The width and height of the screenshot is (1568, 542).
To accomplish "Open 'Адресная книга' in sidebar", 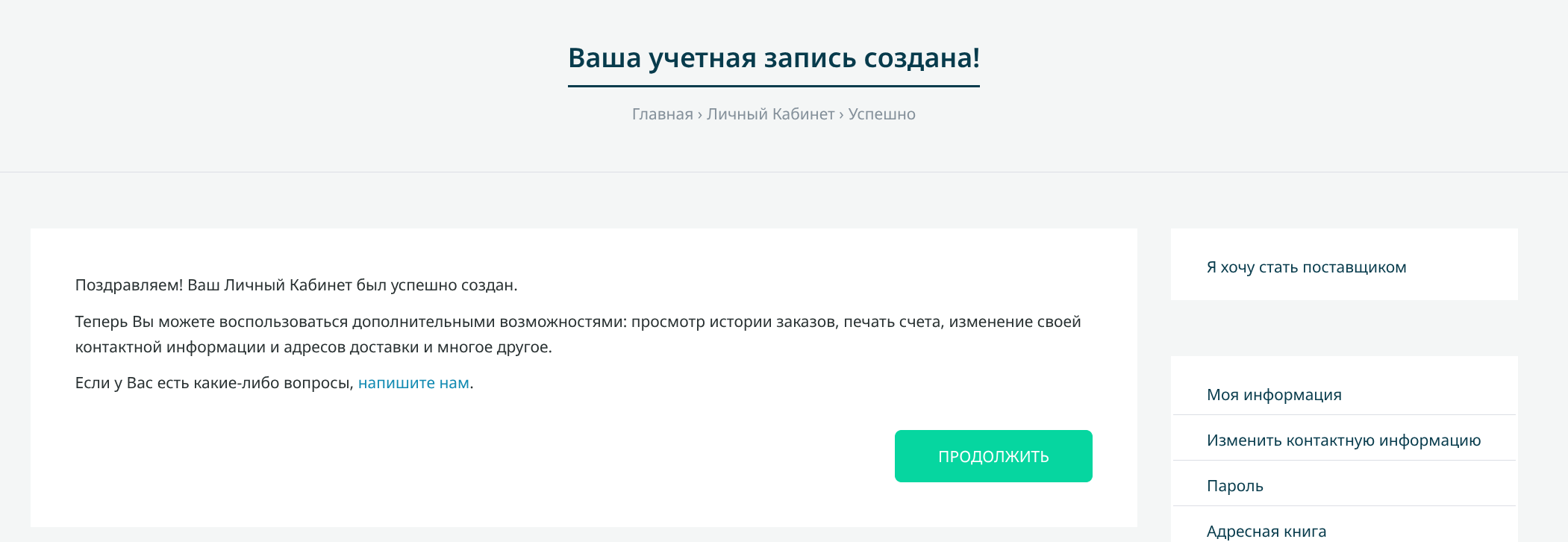I will 1266,531.
